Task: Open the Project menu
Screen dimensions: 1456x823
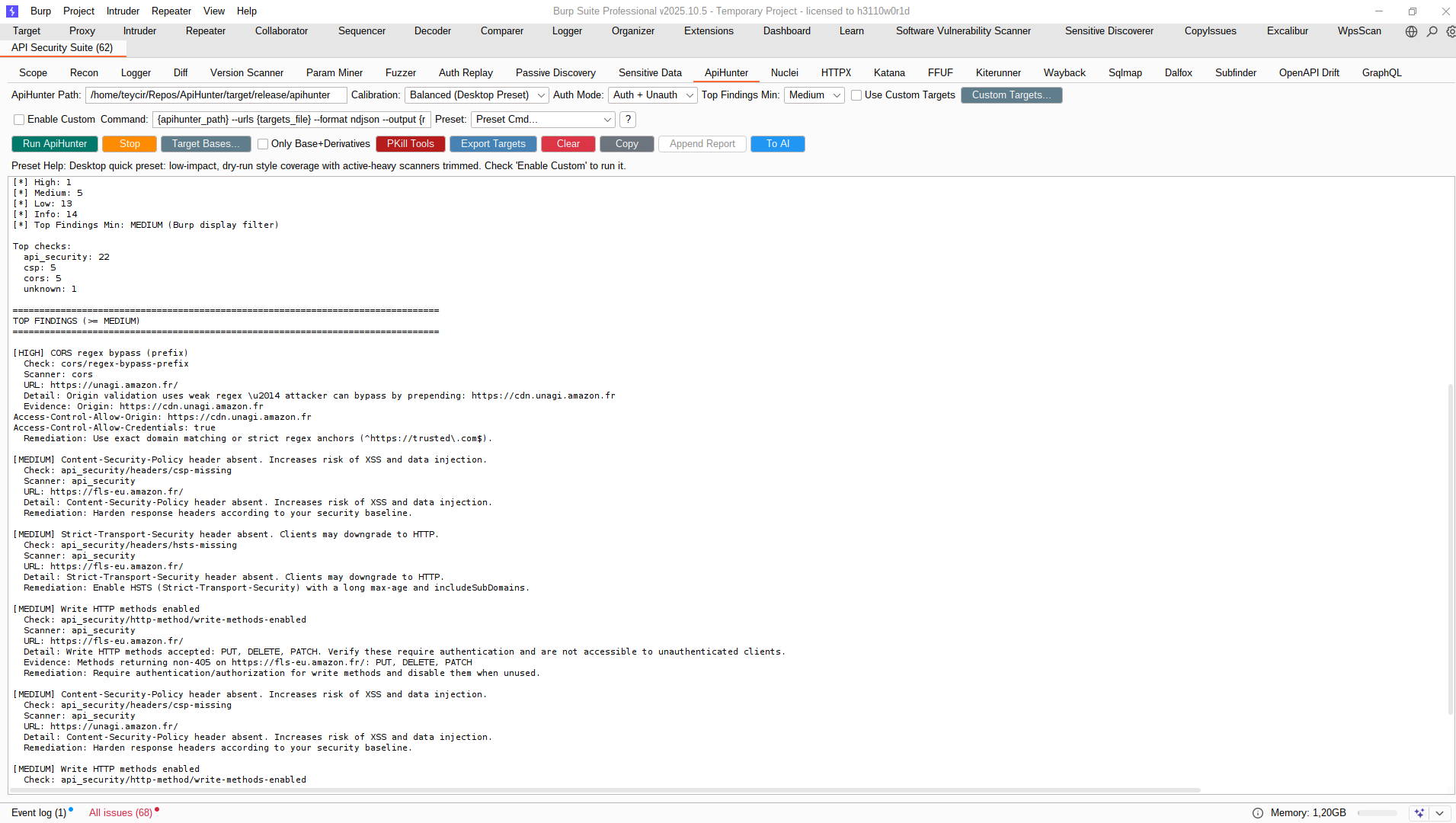Action: tap(78, 11)
